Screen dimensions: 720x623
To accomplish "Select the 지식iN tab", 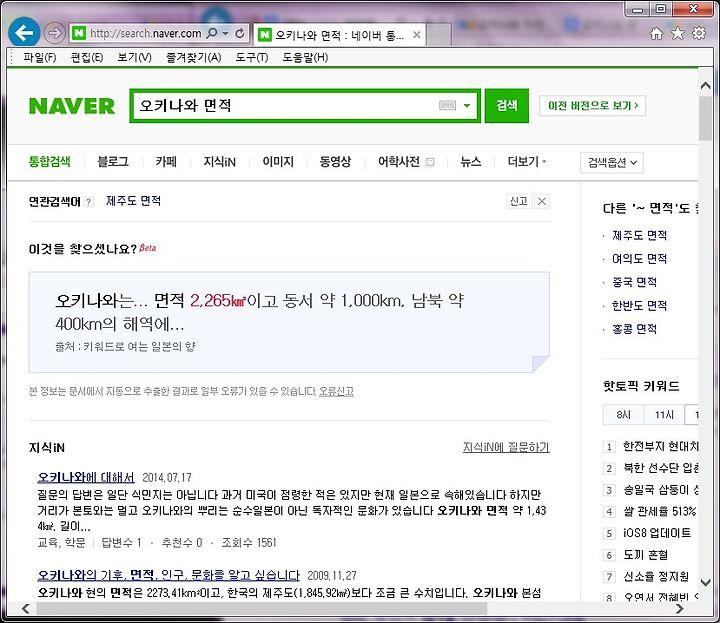I will click(x=219, y=162).
